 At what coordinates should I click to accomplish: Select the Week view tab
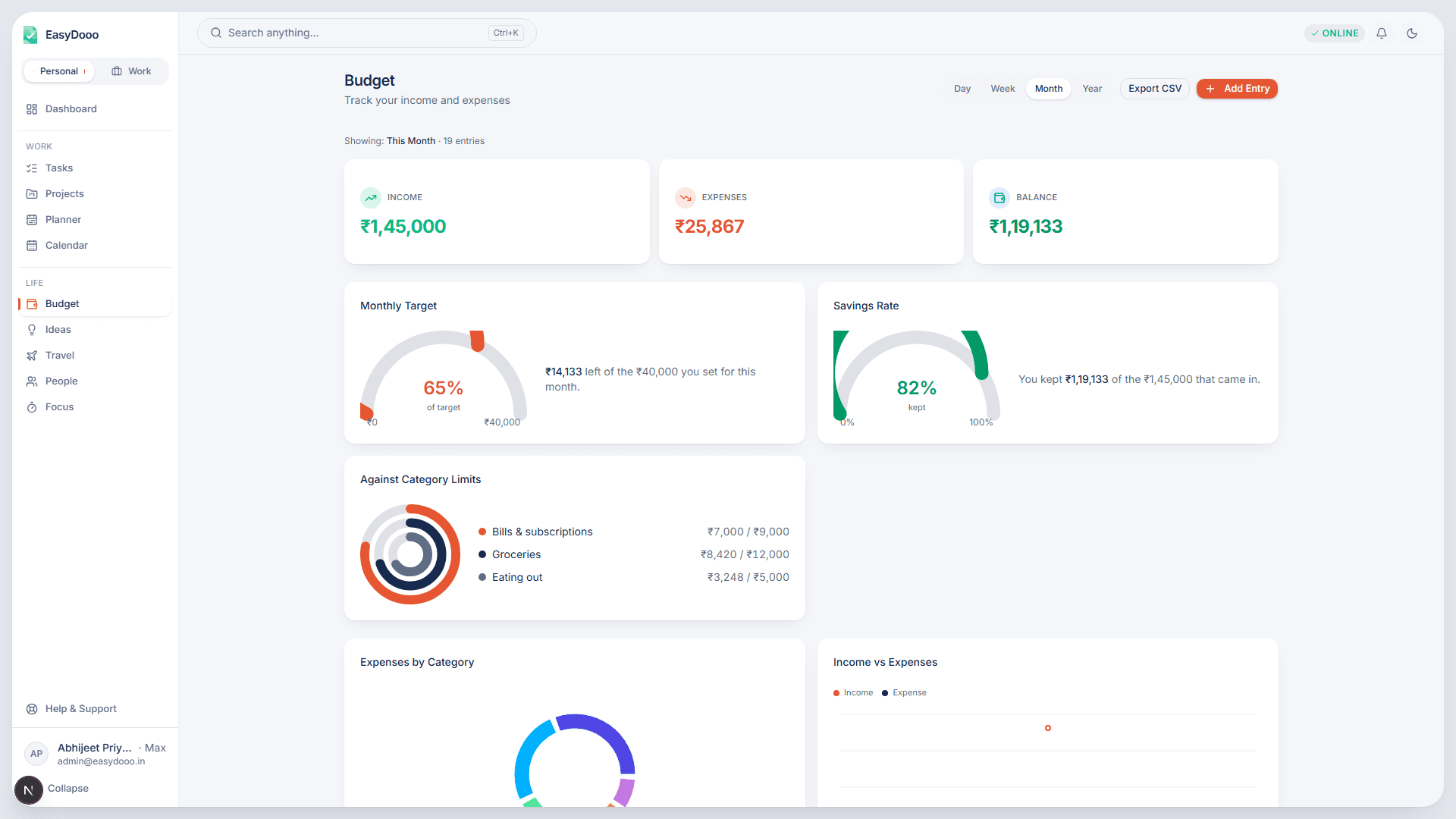tap(1003, 89)
